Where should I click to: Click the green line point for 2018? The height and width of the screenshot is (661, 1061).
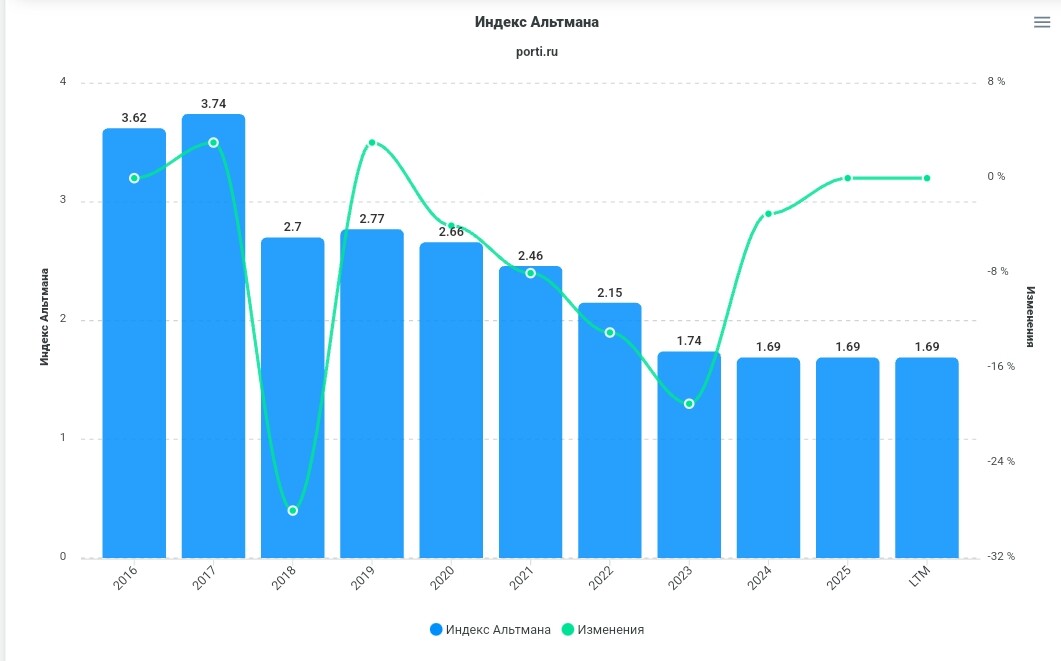pos(293,511)
